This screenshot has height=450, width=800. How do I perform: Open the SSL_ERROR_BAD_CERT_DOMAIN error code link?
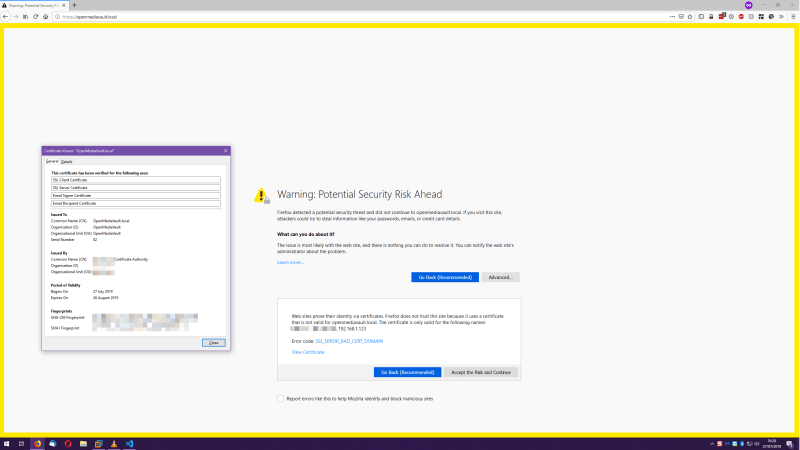pos(349,341)
